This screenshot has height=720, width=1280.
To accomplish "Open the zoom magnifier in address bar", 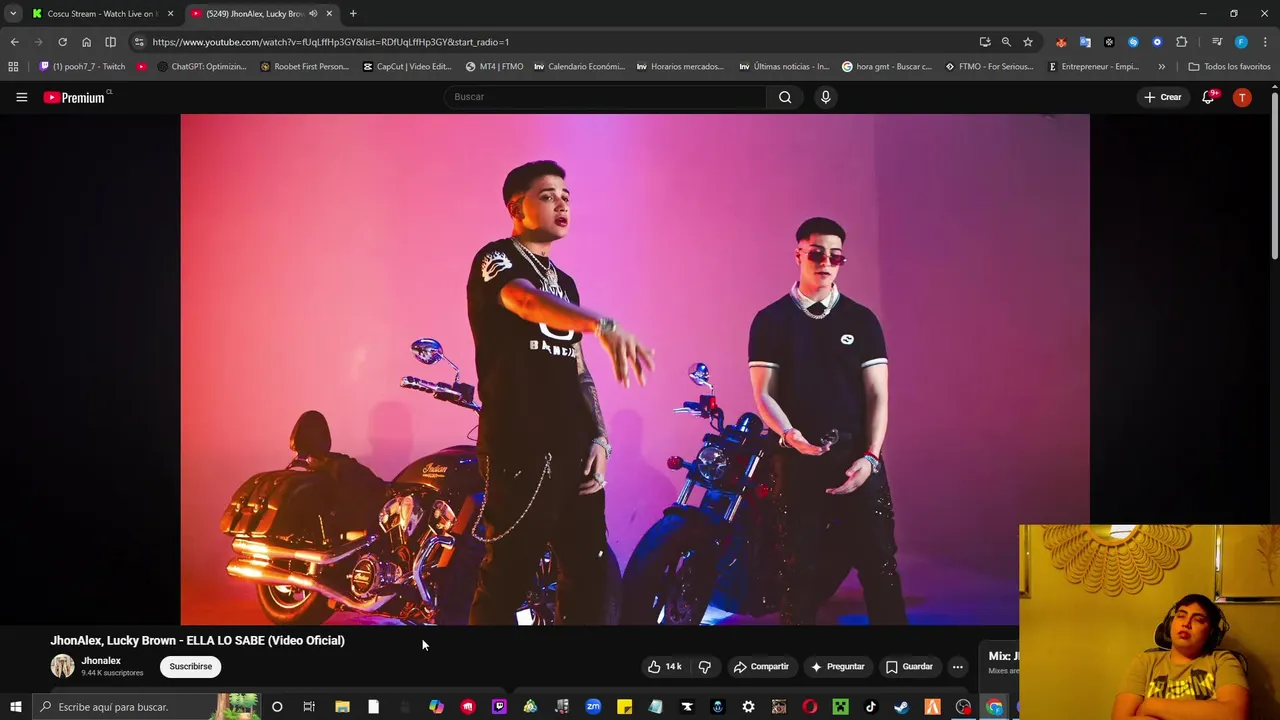I will (1006, 42).
